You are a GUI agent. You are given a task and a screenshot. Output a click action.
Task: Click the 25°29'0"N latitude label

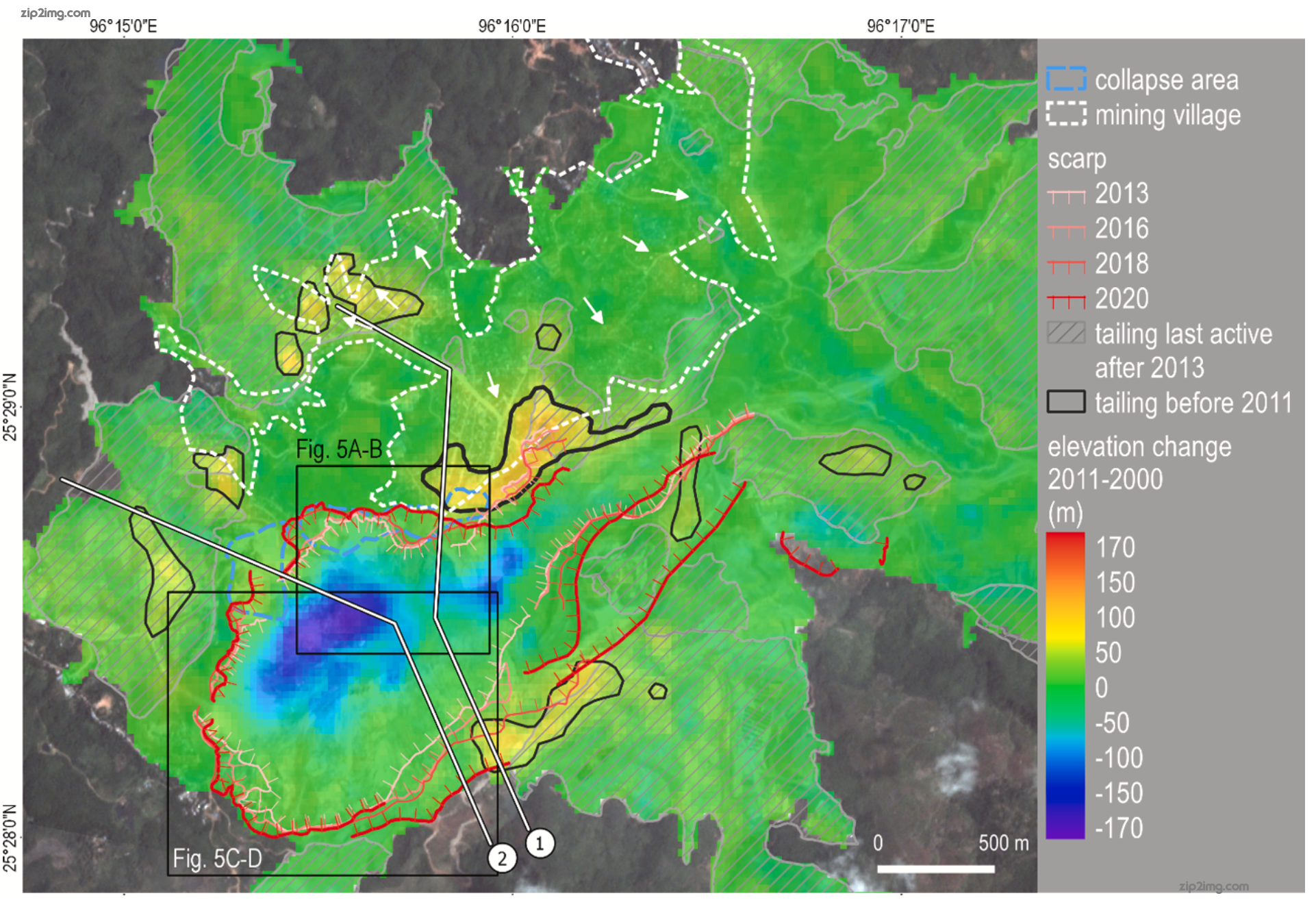[10, 407]
